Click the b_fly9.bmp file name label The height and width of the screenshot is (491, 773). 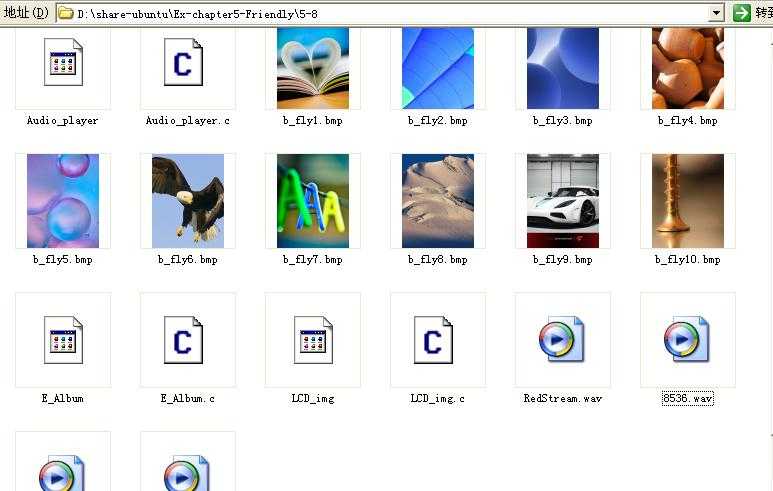click(x=562, y=260)
